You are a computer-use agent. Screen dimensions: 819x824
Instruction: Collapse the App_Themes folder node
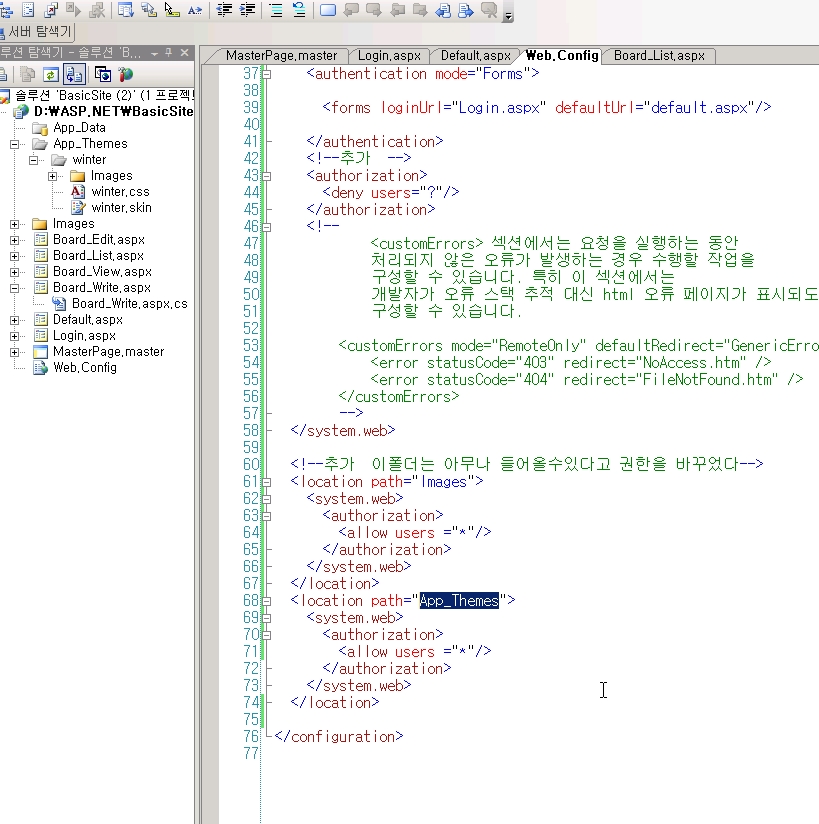[15, 144]
